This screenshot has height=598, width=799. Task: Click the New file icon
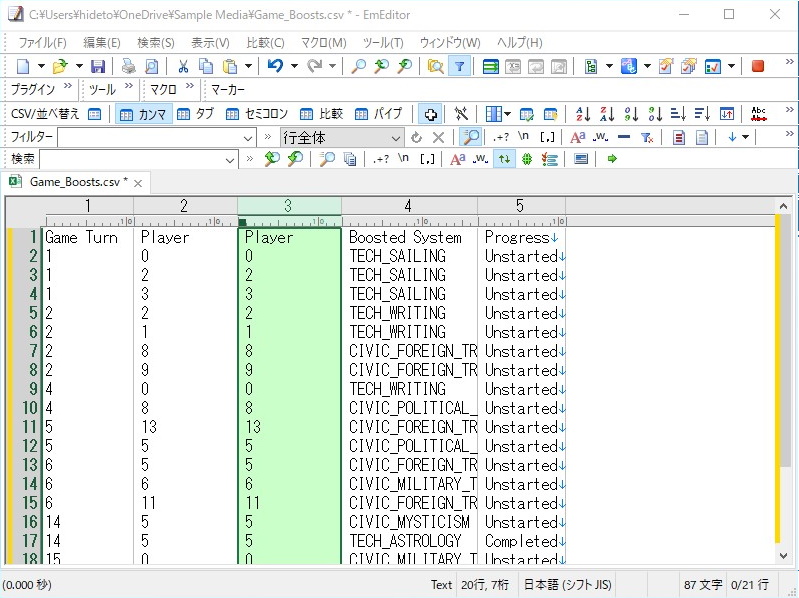[23, 66]
